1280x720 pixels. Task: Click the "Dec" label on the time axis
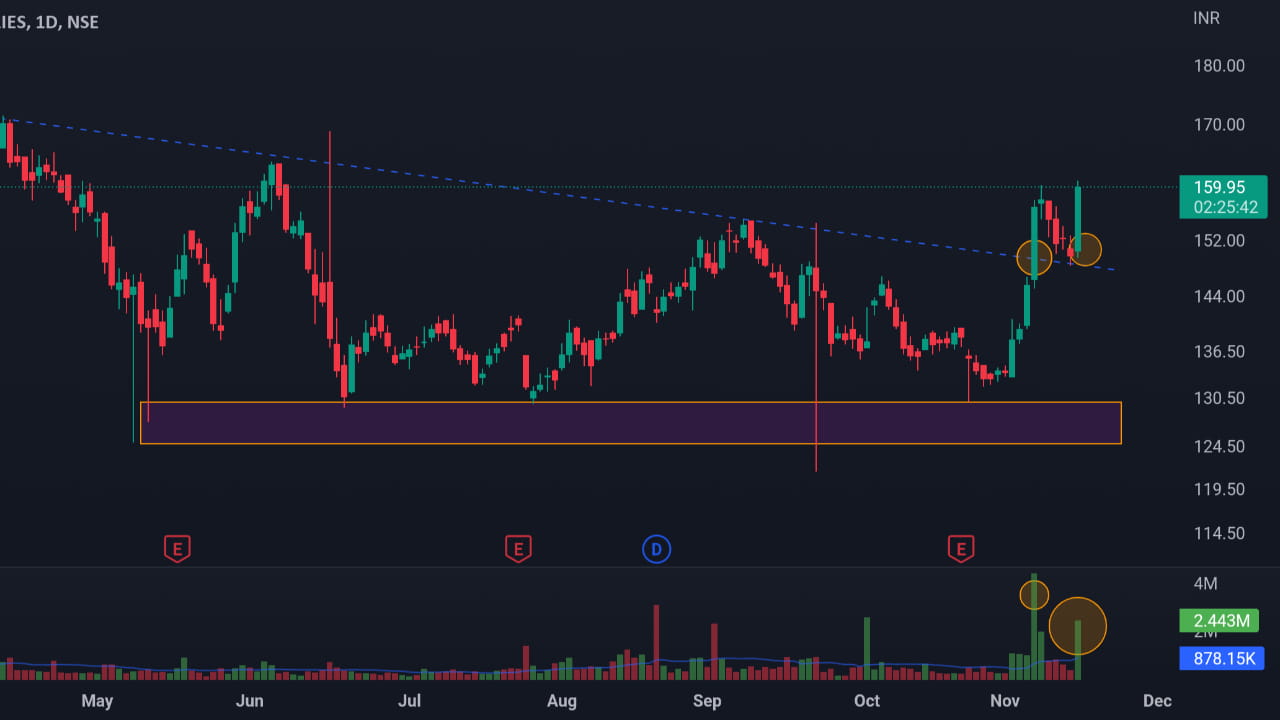[1157, 701]
